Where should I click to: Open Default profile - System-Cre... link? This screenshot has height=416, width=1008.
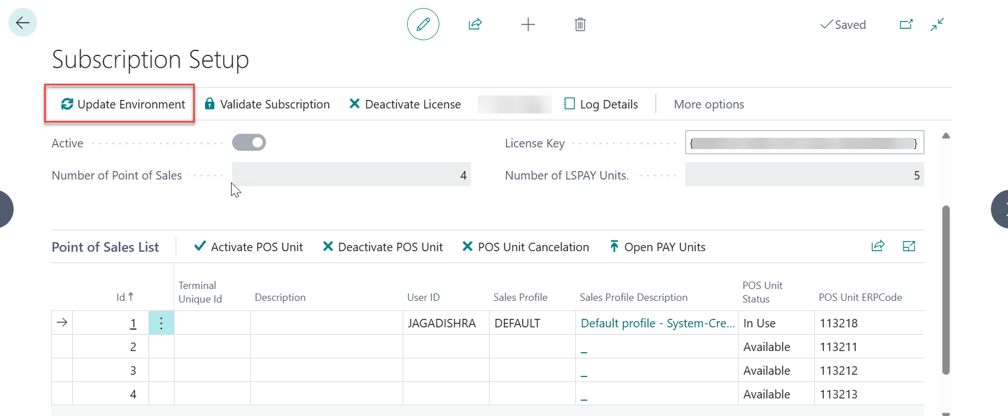(x=658, y=323)
